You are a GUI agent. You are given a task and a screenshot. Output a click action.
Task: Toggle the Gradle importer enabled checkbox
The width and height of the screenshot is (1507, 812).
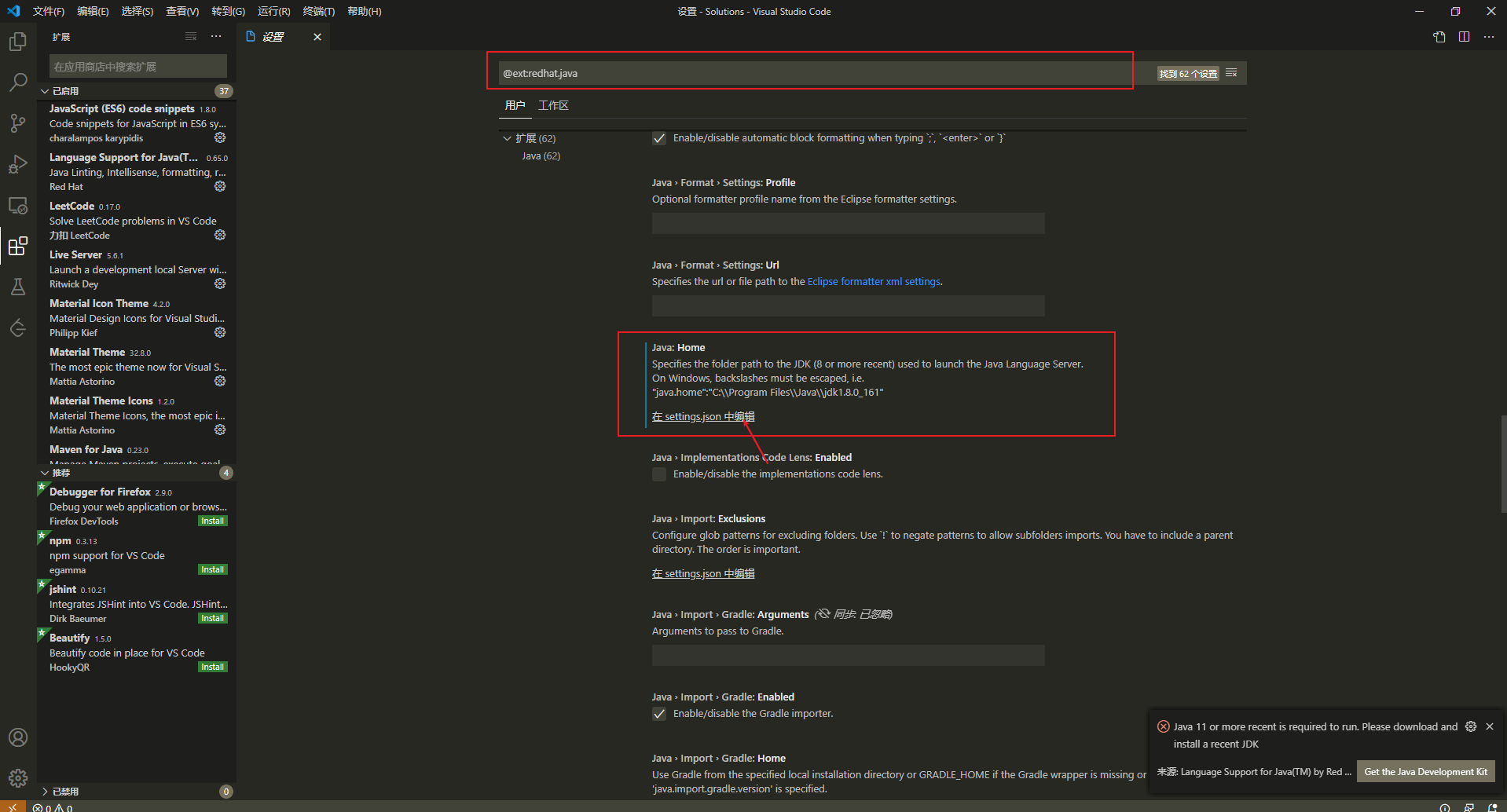[659, 714]
